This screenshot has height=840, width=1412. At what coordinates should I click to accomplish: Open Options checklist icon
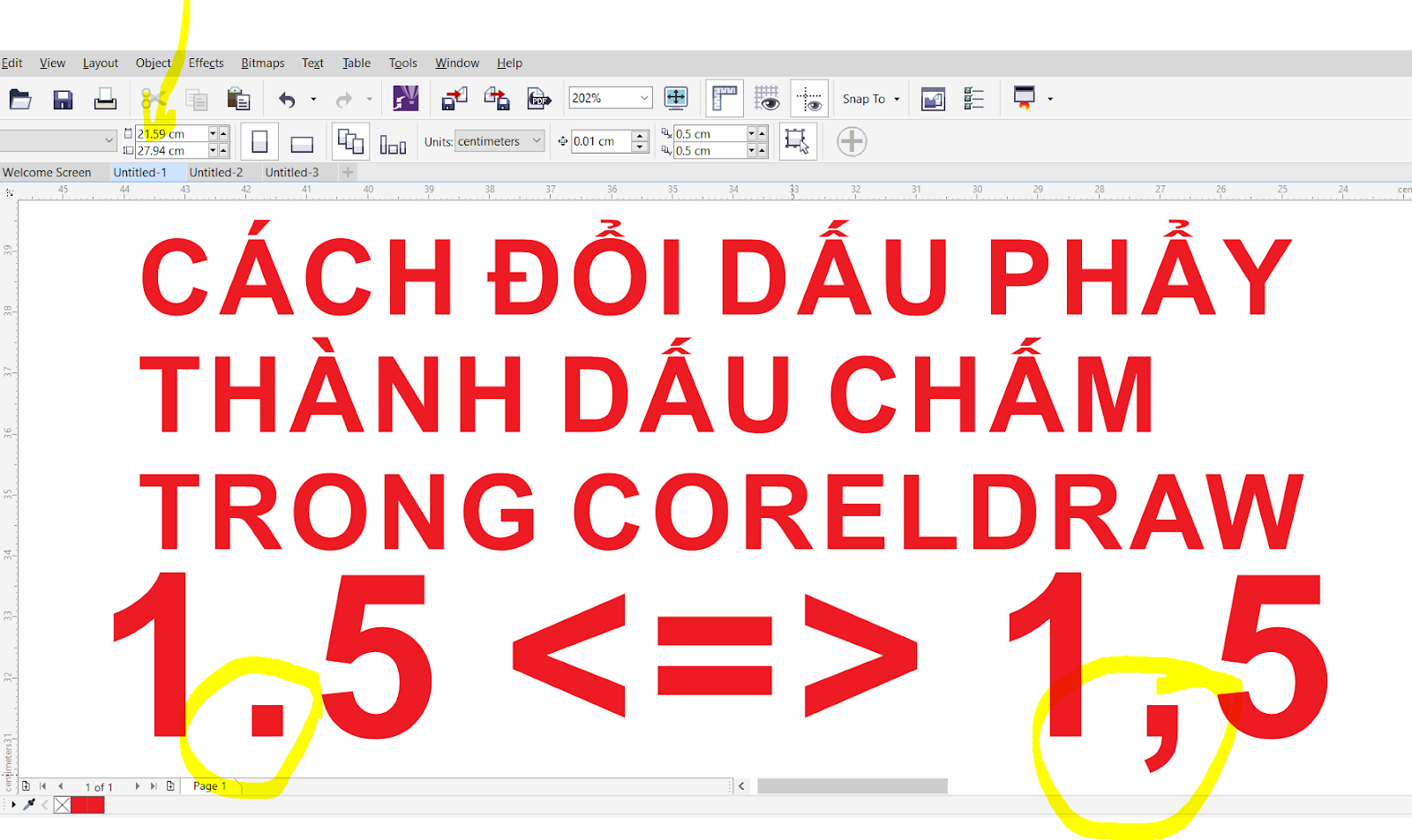pyautogui.click(x=974, y=99)
